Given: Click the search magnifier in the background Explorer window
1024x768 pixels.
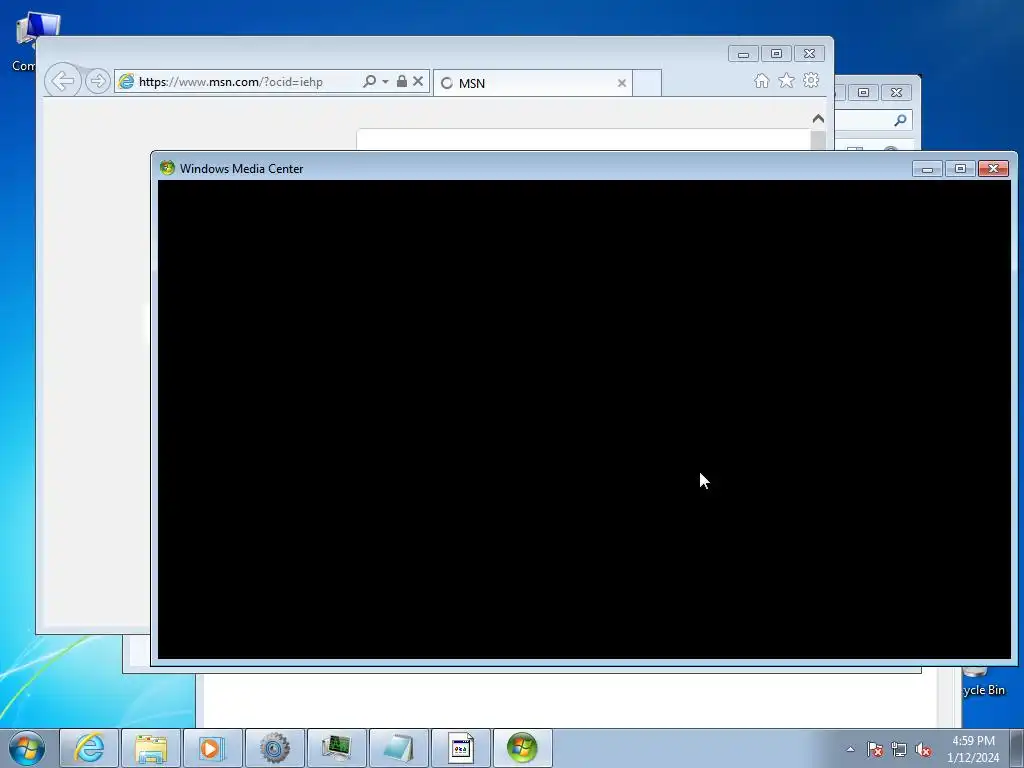Looking at the screenshot, I should (901, 120).
